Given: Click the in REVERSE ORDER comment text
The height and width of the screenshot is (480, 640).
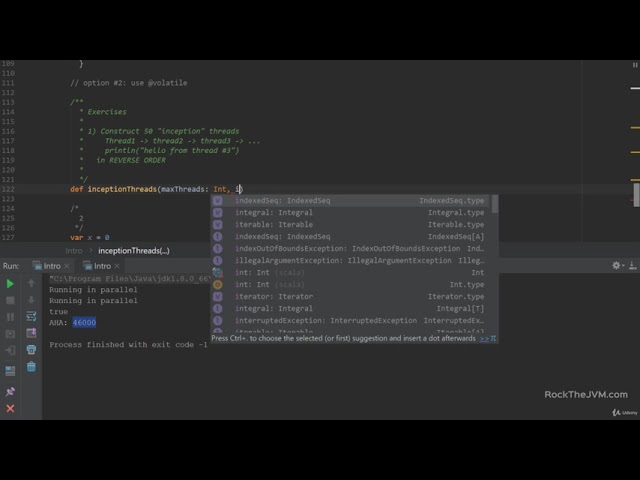Looking at the screenshot, I should coord(131,160).
